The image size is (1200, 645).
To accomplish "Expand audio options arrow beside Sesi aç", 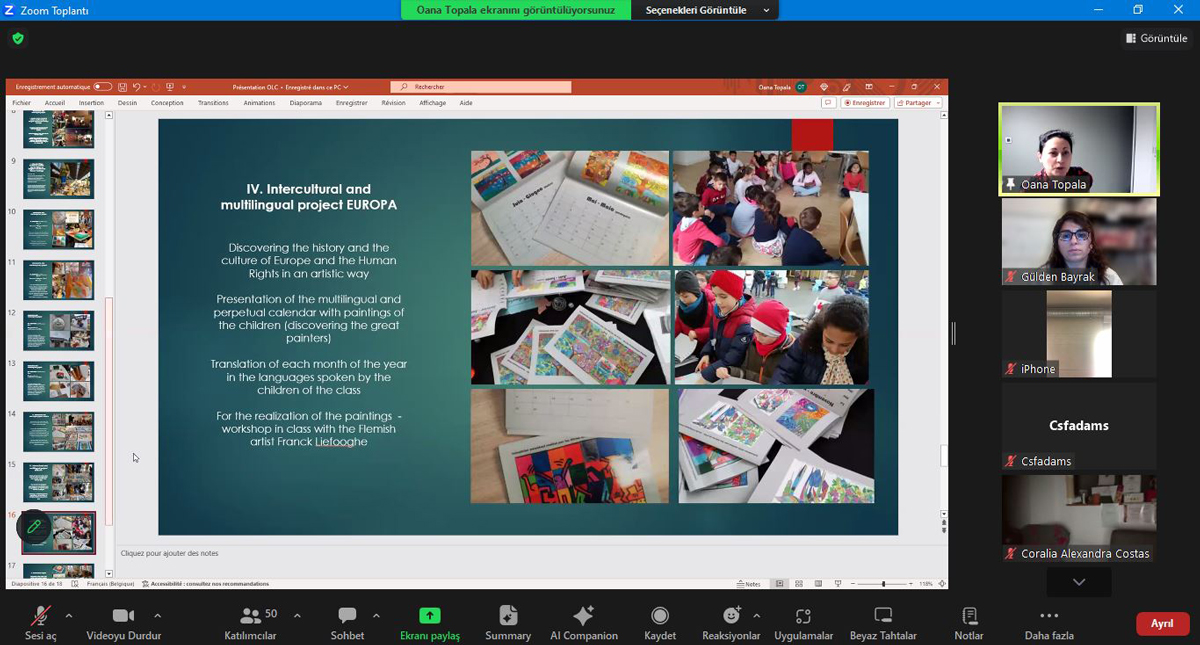I will [68, 616].
